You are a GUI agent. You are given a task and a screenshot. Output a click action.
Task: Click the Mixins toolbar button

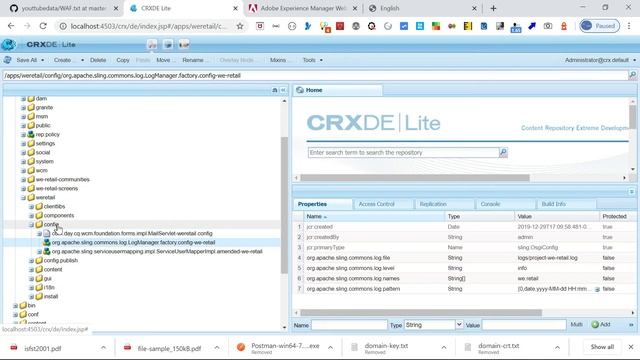279,60
